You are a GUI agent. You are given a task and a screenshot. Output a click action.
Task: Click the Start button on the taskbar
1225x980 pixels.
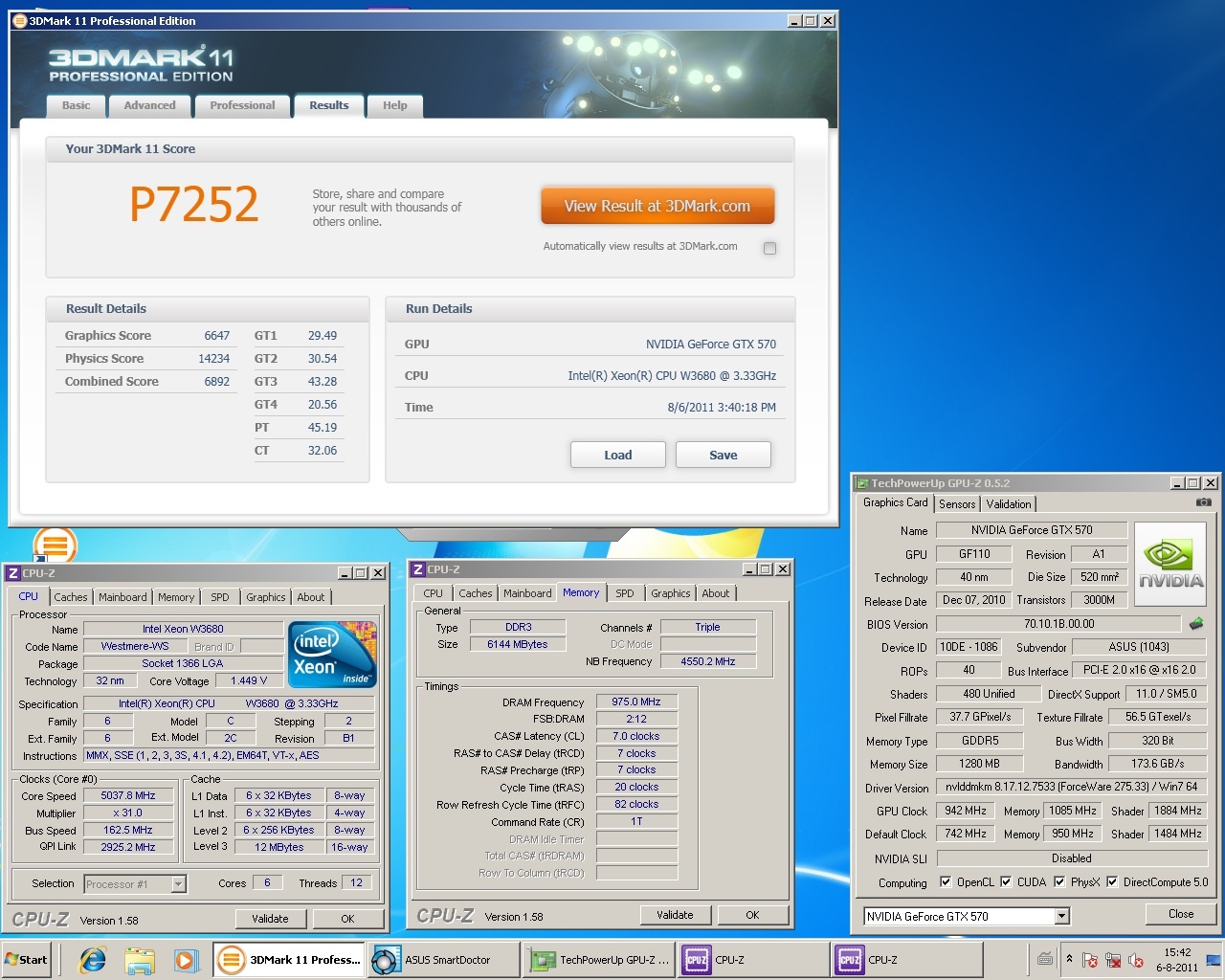coord(27,960)
